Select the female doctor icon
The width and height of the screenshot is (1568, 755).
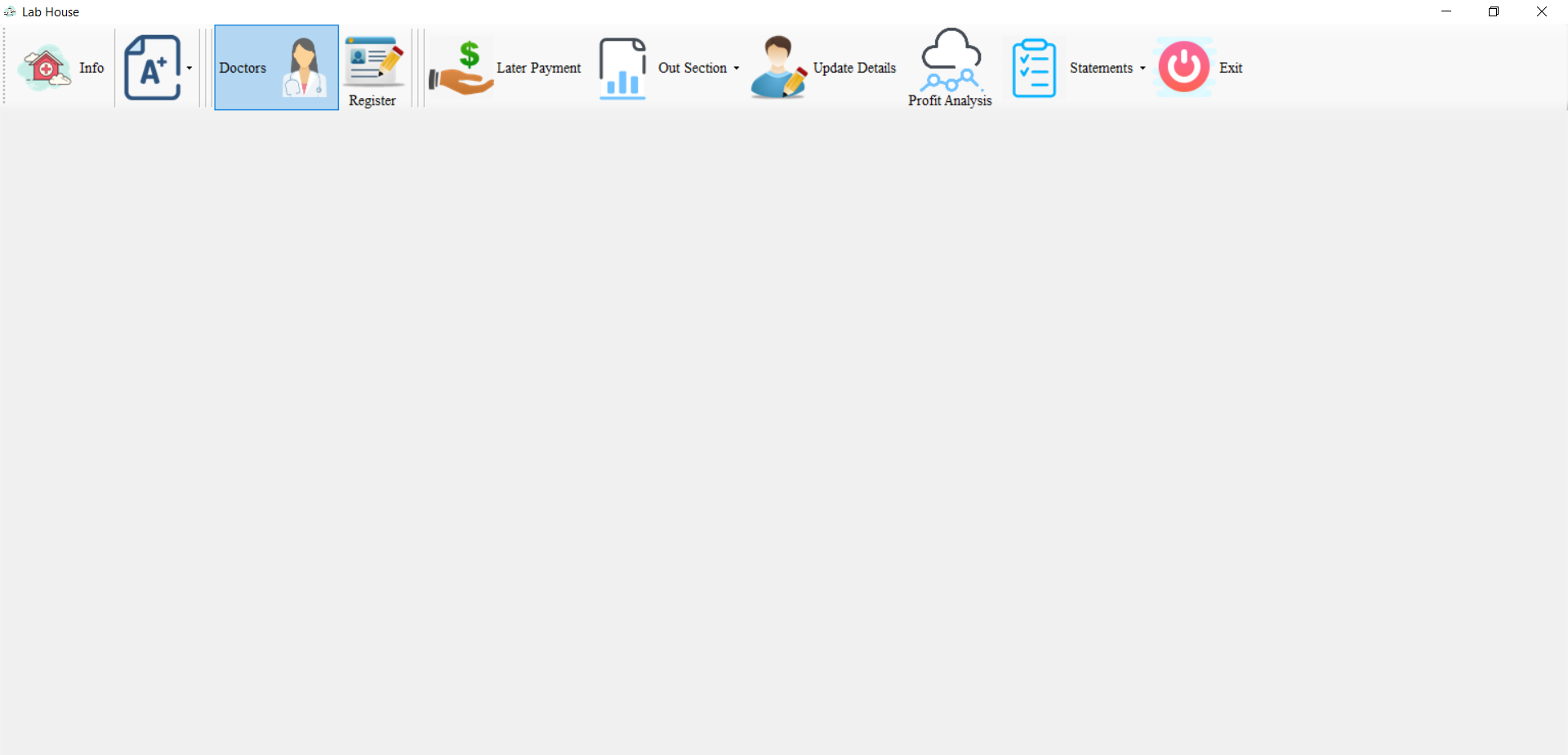304,68
